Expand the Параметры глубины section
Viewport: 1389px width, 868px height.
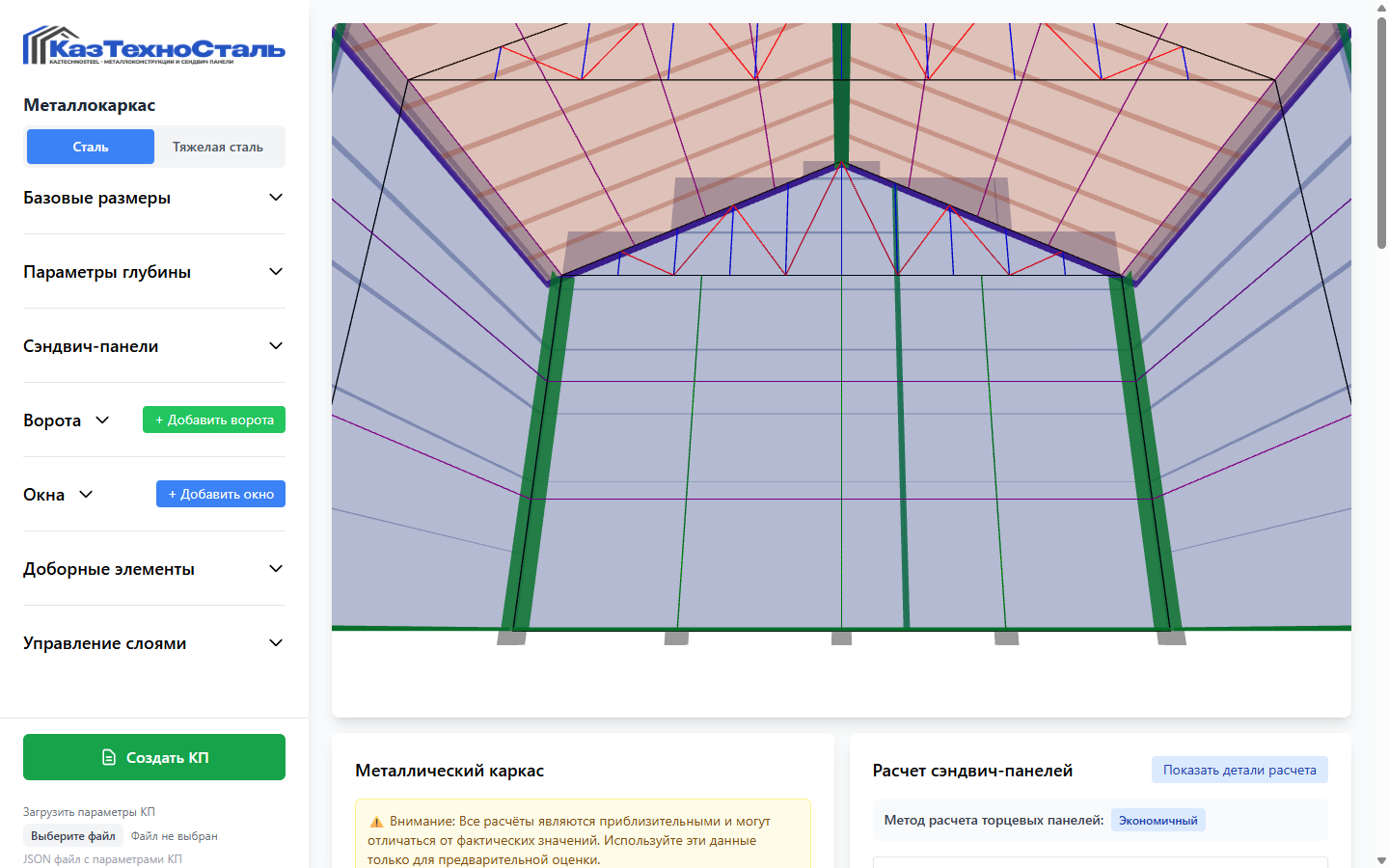(154, 272)
